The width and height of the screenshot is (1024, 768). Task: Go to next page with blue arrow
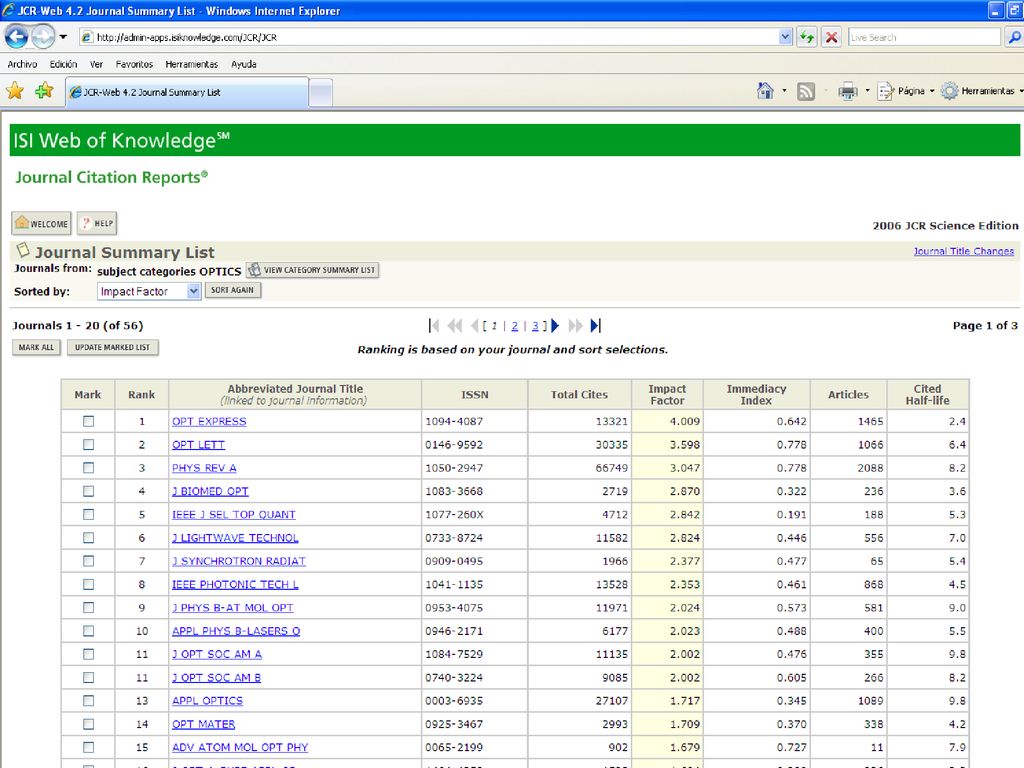(x=555, y=325)
